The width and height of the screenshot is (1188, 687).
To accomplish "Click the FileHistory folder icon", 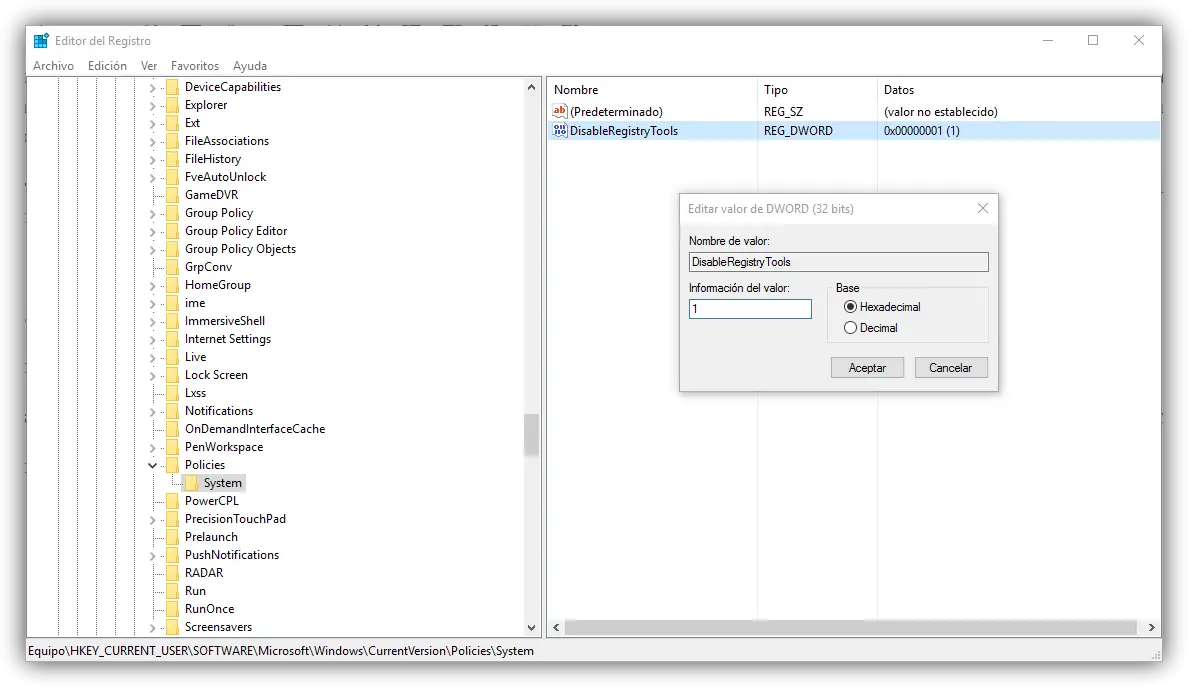I will pos(172,159).
